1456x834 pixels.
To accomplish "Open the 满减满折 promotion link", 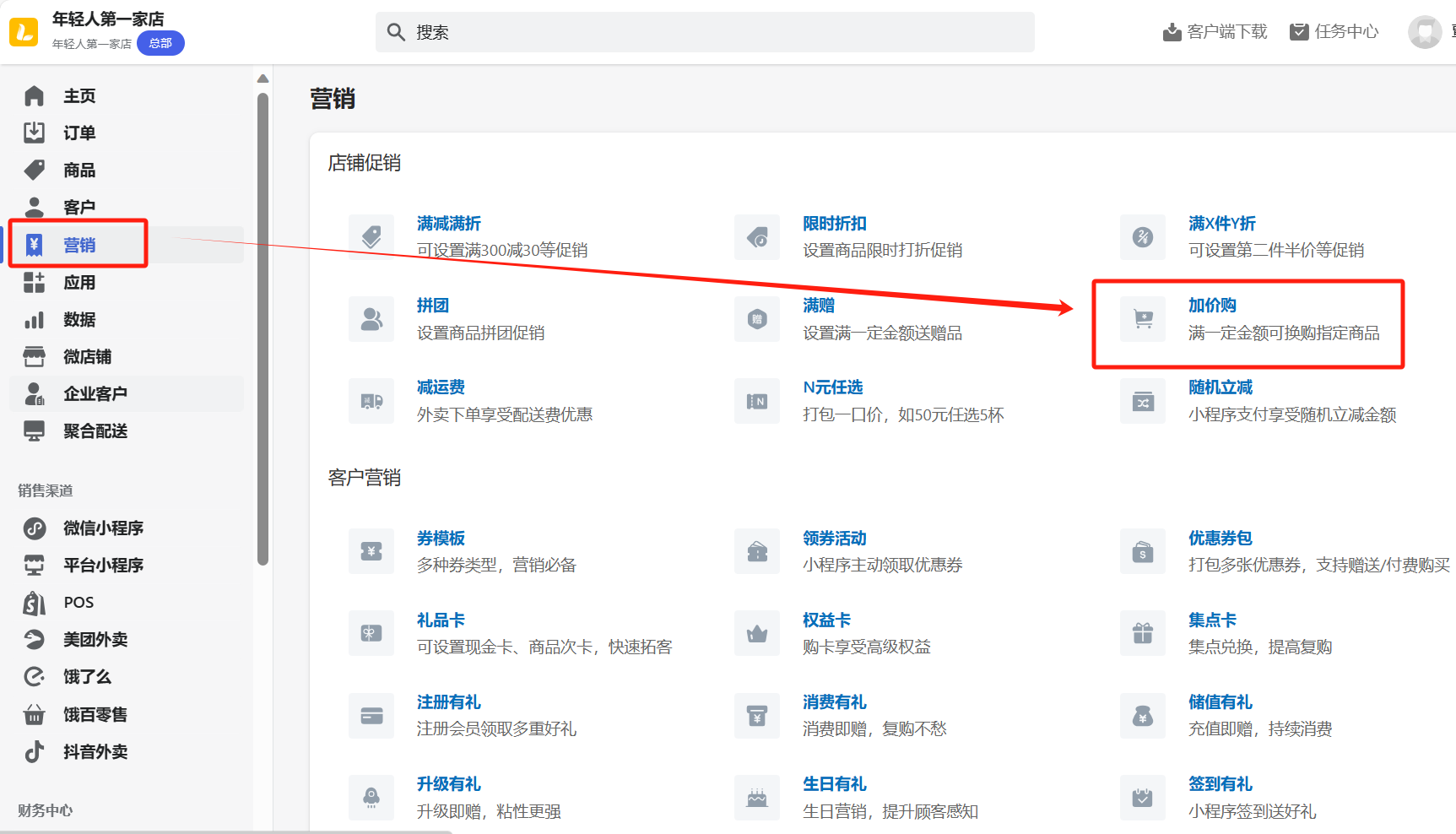I will coord(449,224).
